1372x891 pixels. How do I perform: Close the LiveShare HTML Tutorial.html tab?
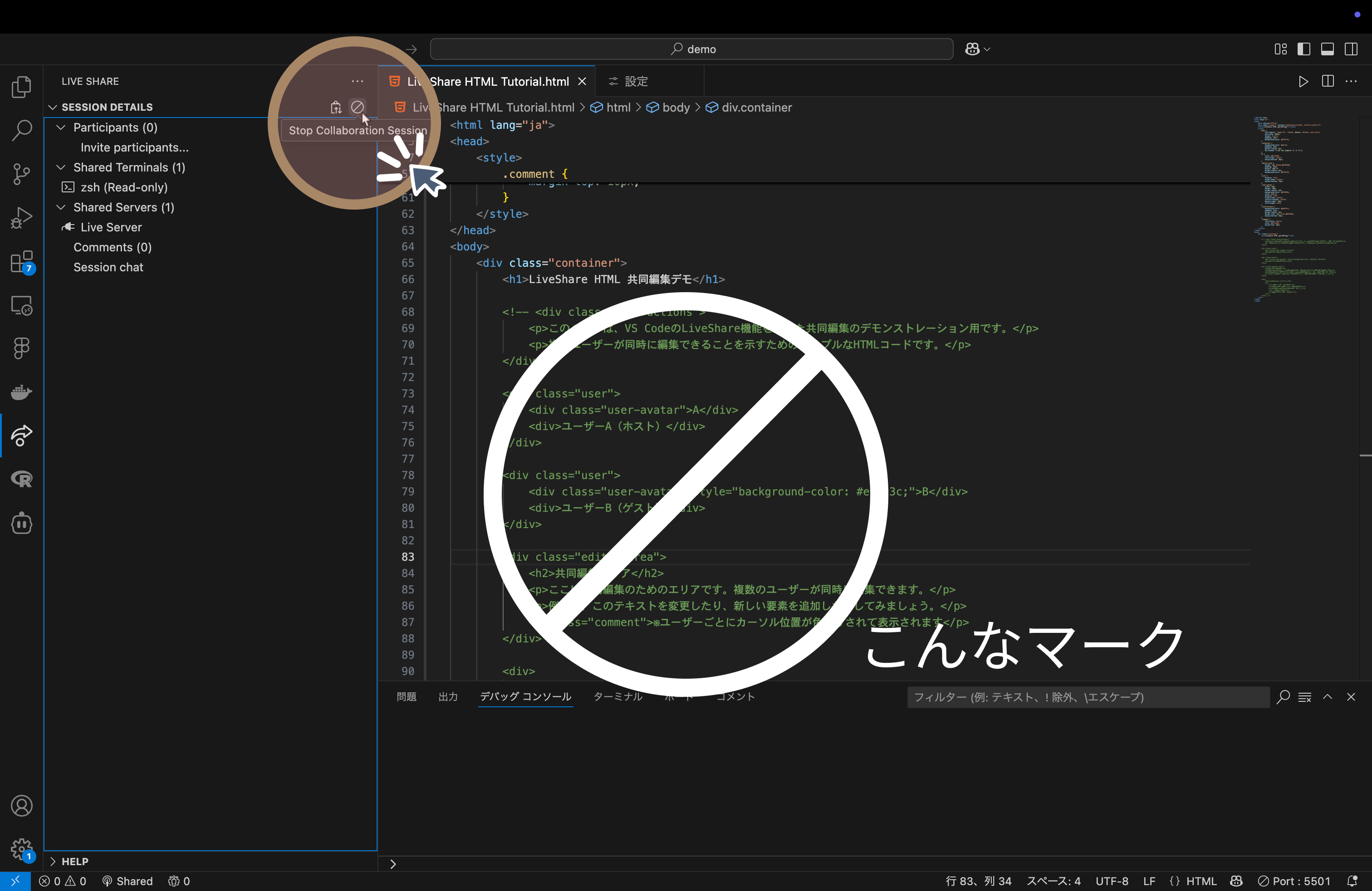[x=582, y=81]
